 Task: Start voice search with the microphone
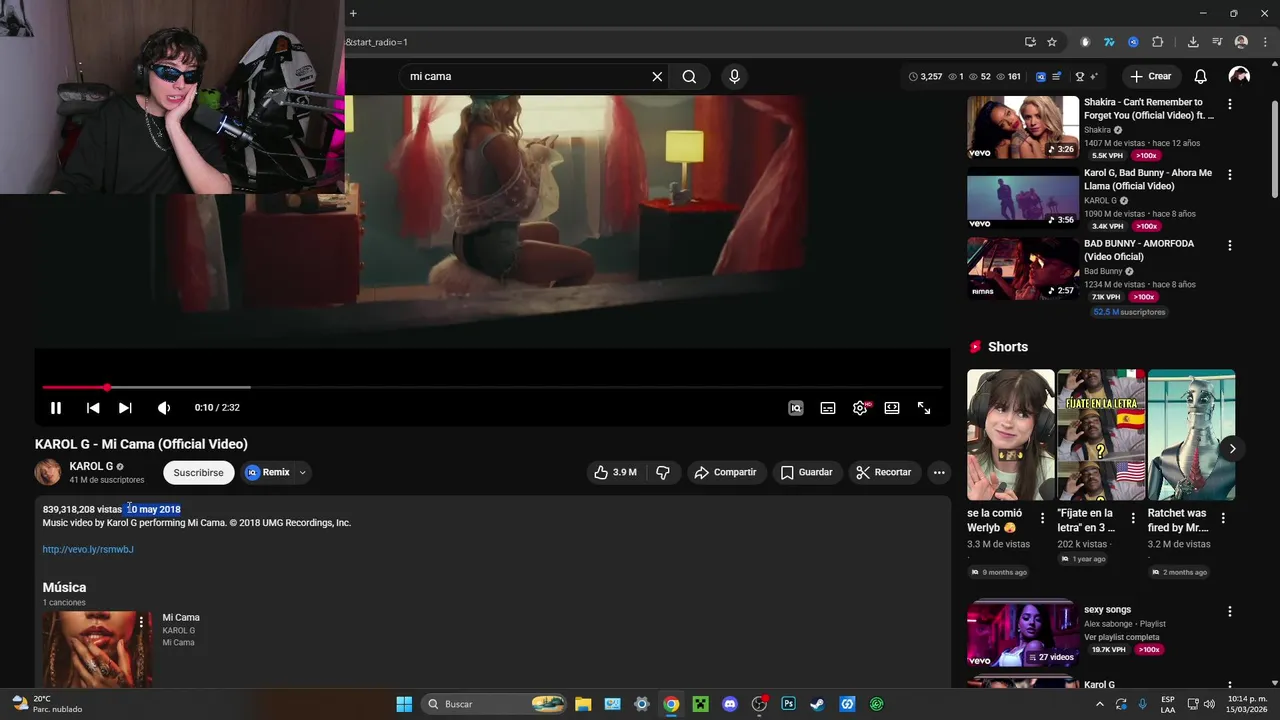[x=735, y=77]
